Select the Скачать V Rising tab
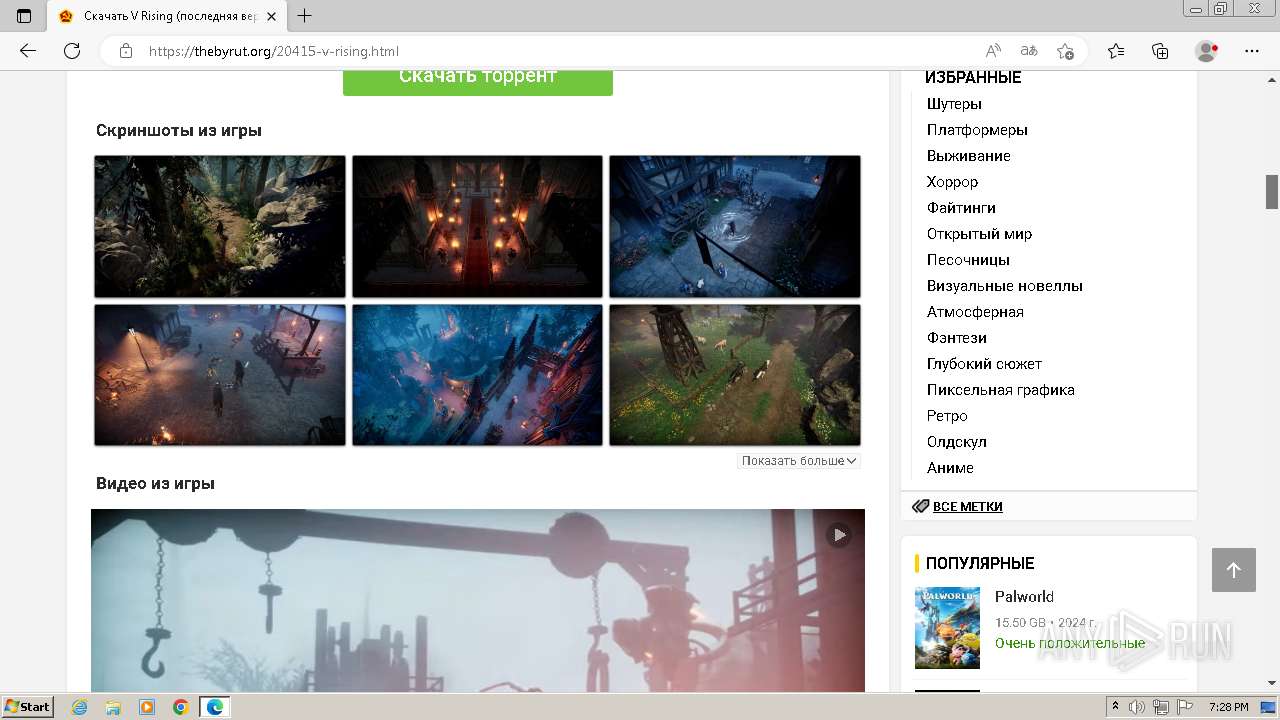 (167, 16)
